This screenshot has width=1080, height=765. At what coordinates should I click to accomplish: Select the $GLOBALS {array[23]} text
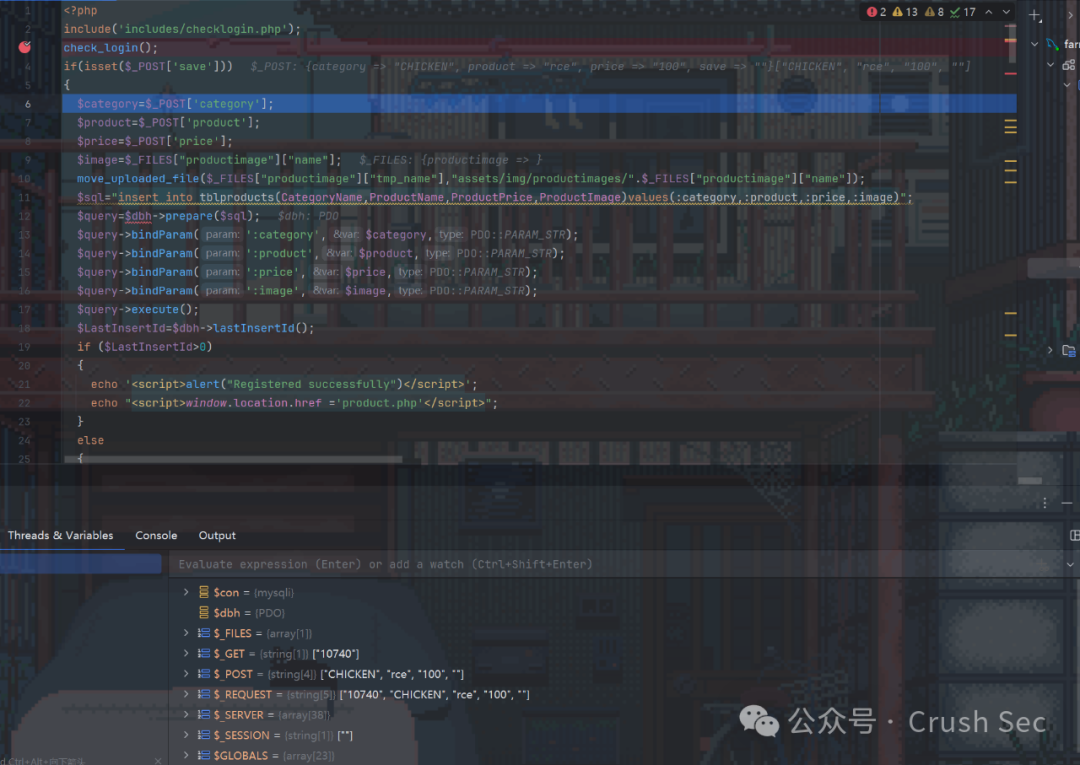(x=308, y=755)
